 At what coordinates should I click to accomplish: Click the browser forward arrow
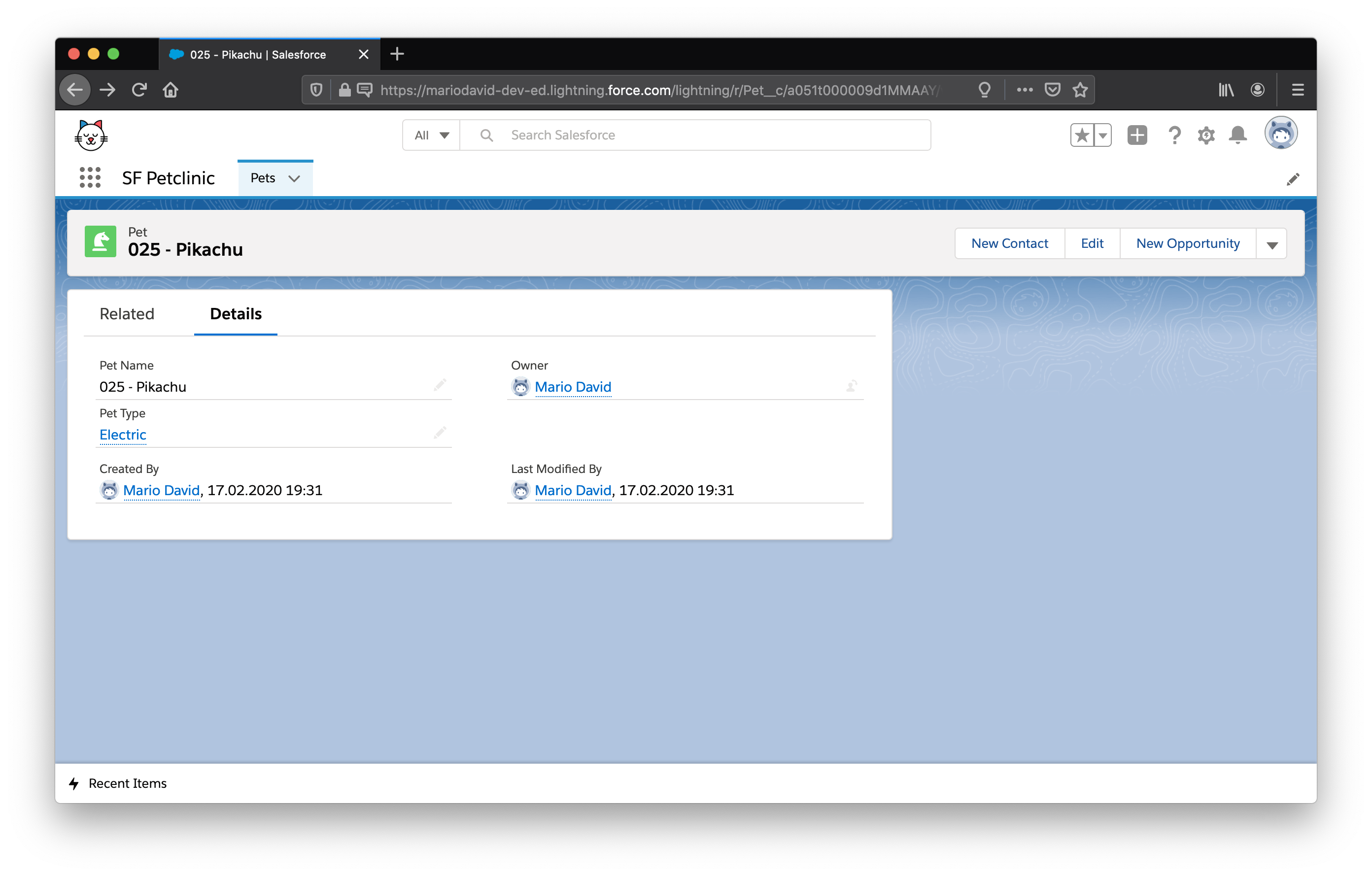click(x=107, y=89)
